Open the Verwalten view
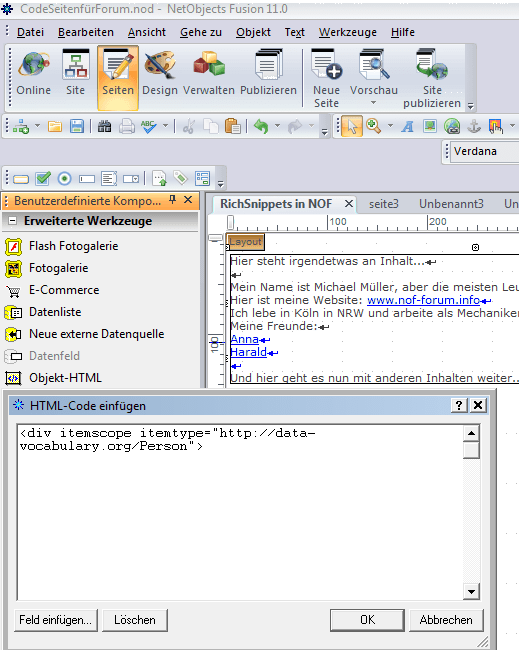The width and height of the screenshot is (519, 650). (209, 73)
